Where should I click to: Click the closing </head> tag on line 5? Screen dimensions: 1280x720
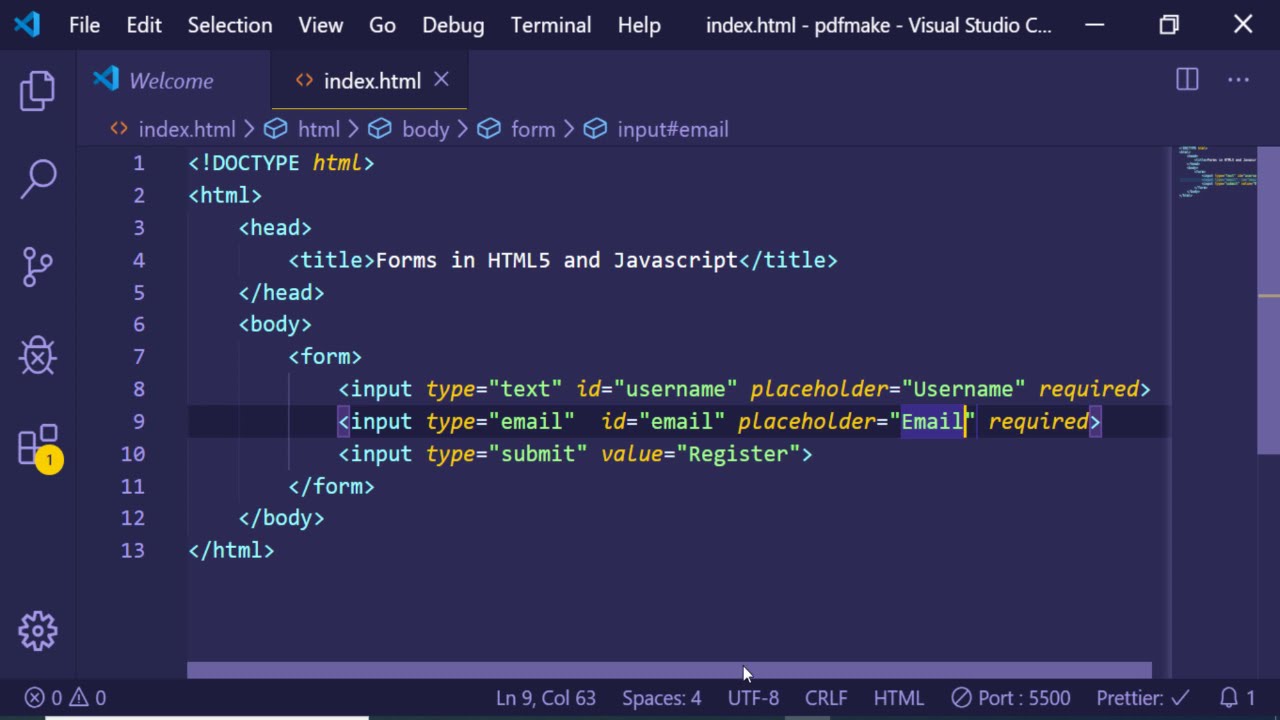click(x=281, y=293)
